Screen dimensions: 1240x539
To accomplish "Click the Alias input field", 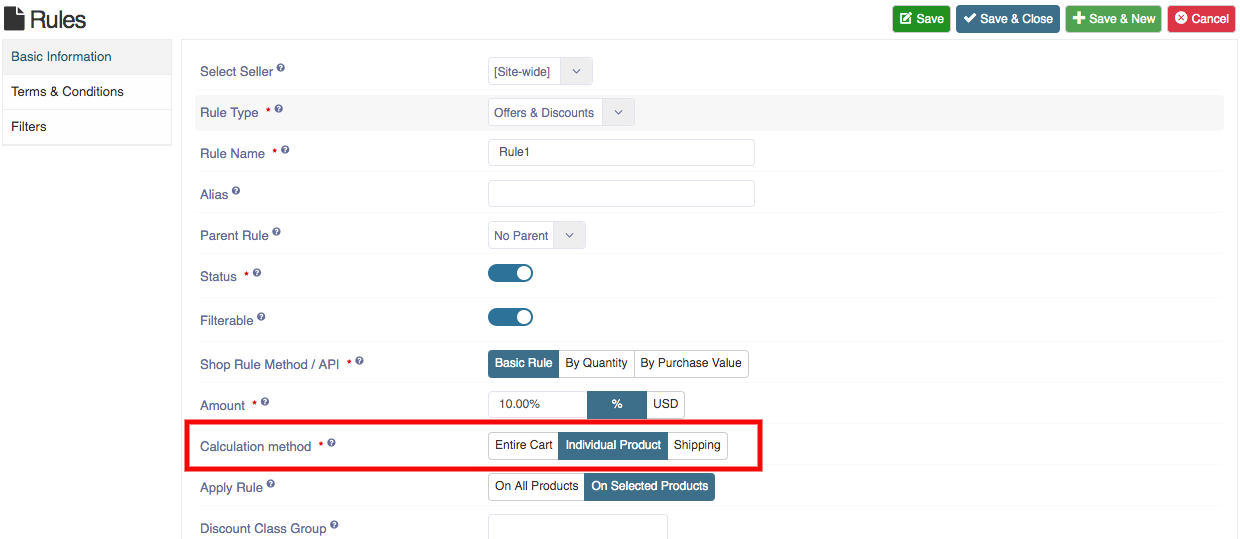I will pos(621,193).
